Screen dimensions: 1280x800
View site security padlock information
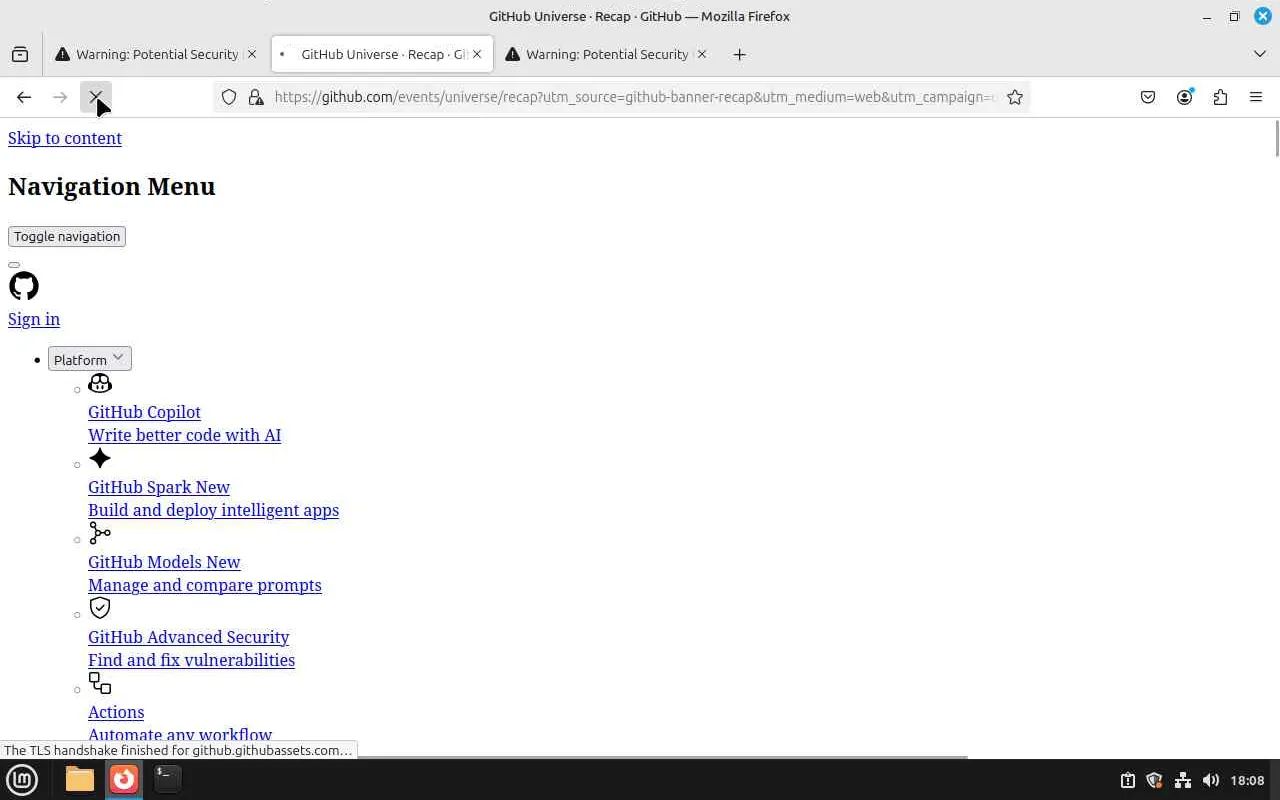point(256,97)
